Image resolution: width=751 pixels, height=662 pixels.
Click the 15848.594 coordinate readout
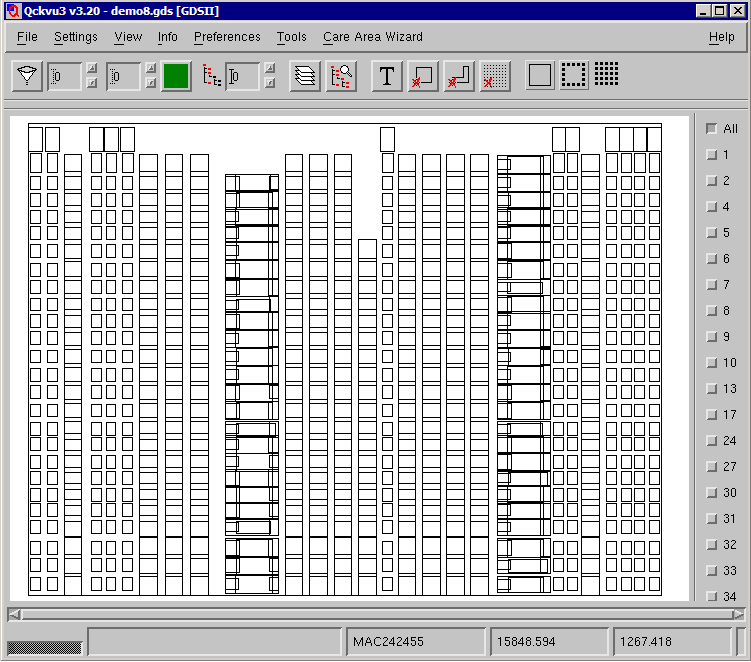click(526, 641)
